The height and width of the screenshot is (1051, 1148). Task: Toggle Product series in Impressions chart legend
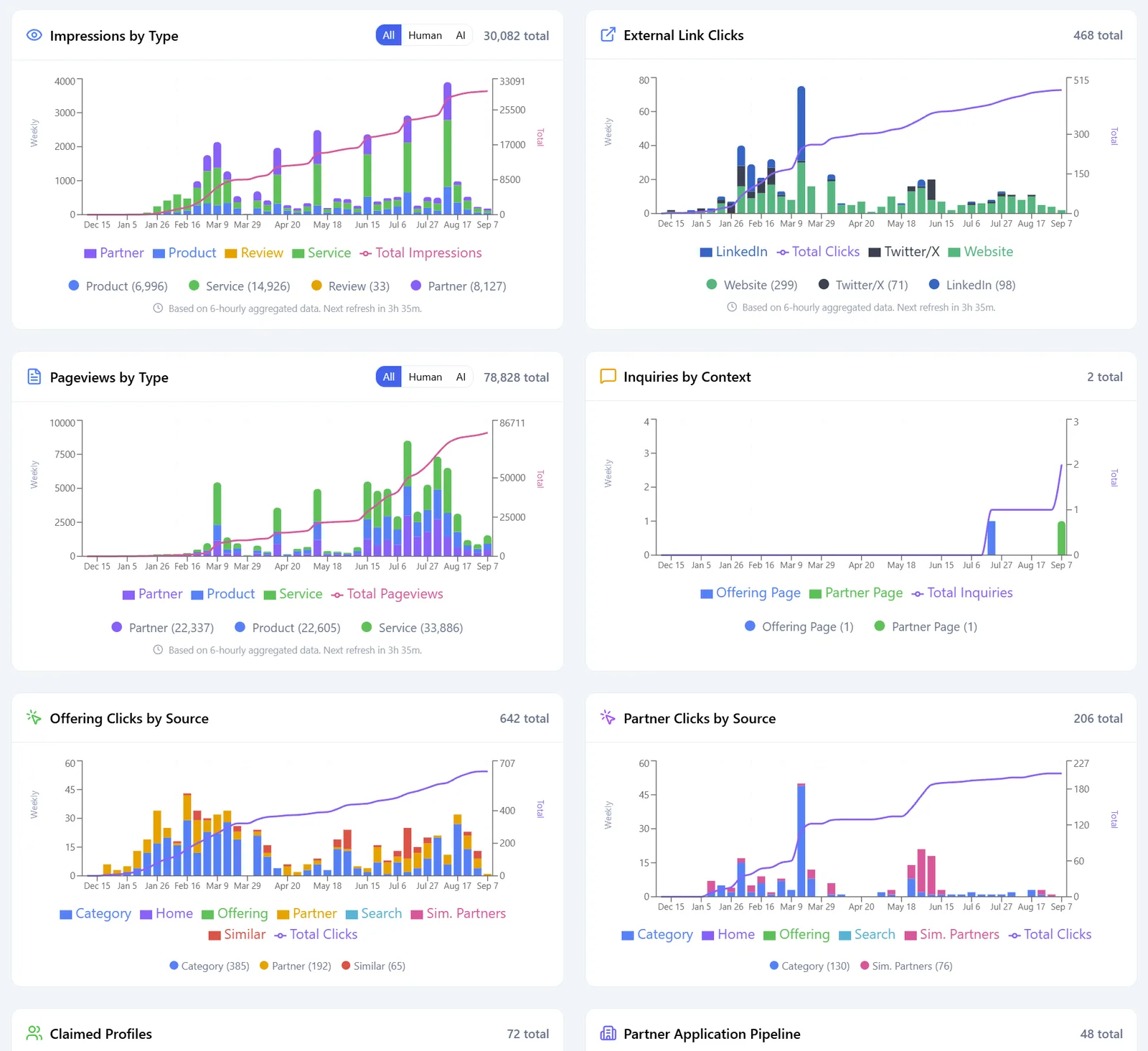tap(184, 253)
